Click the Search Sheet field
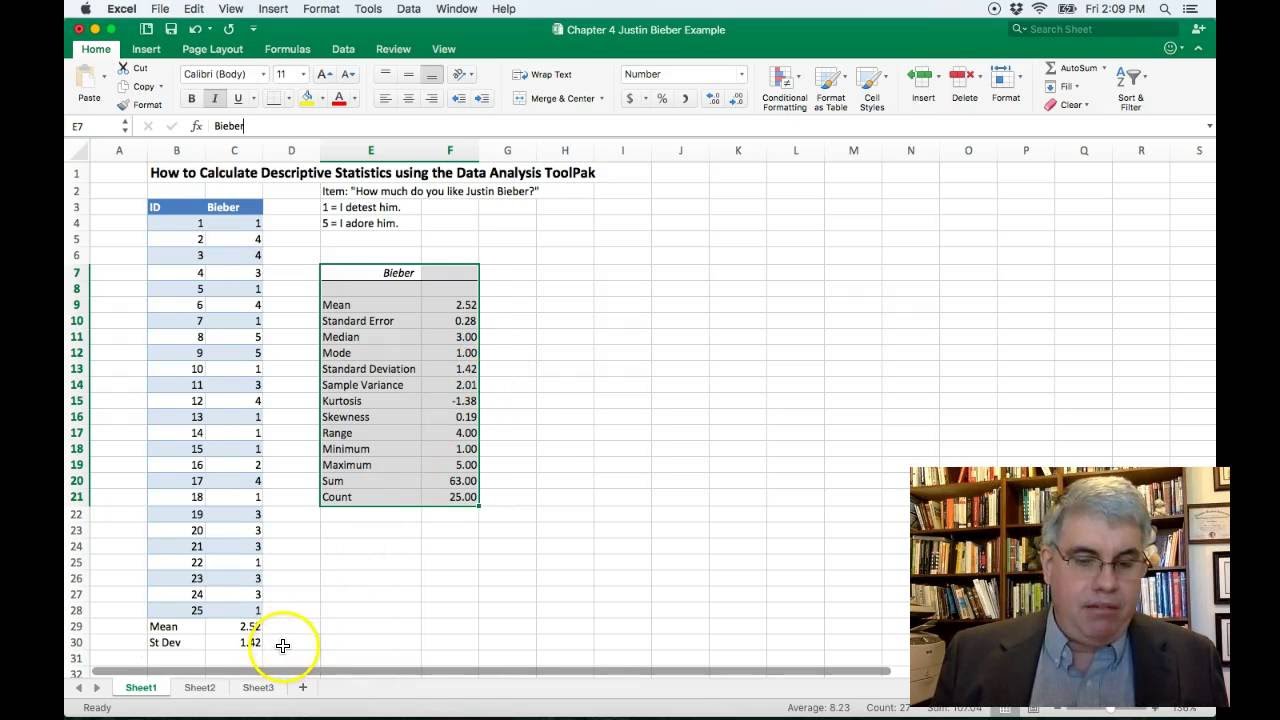 point(1092,29)
